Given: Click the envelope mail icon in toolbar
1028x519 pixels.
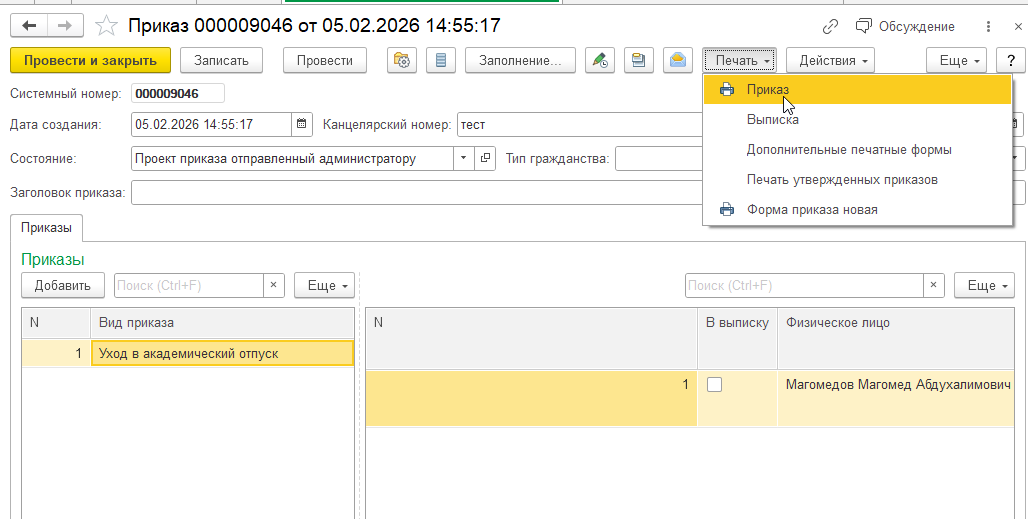Looking at the screenshot, I should coord(679,60).
